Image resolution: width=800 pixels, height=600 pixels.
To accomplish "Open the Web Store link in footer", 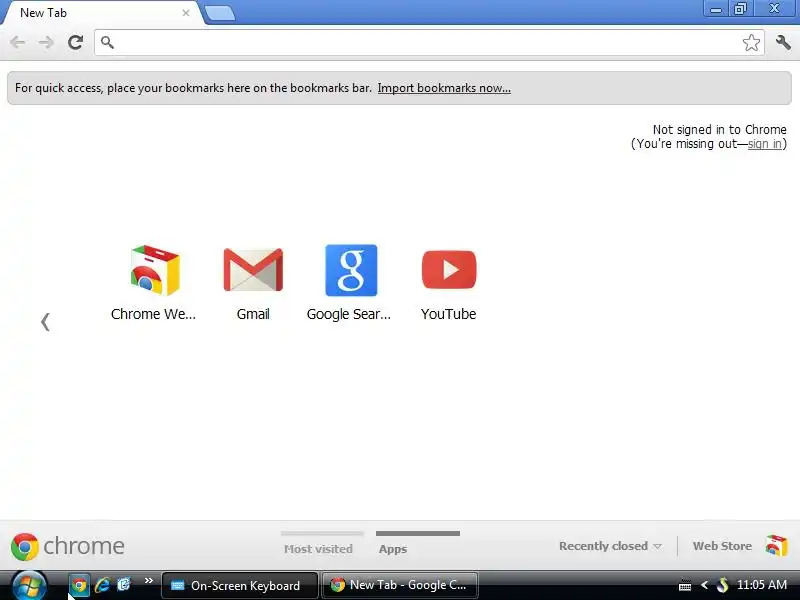I will coord(722,546).
